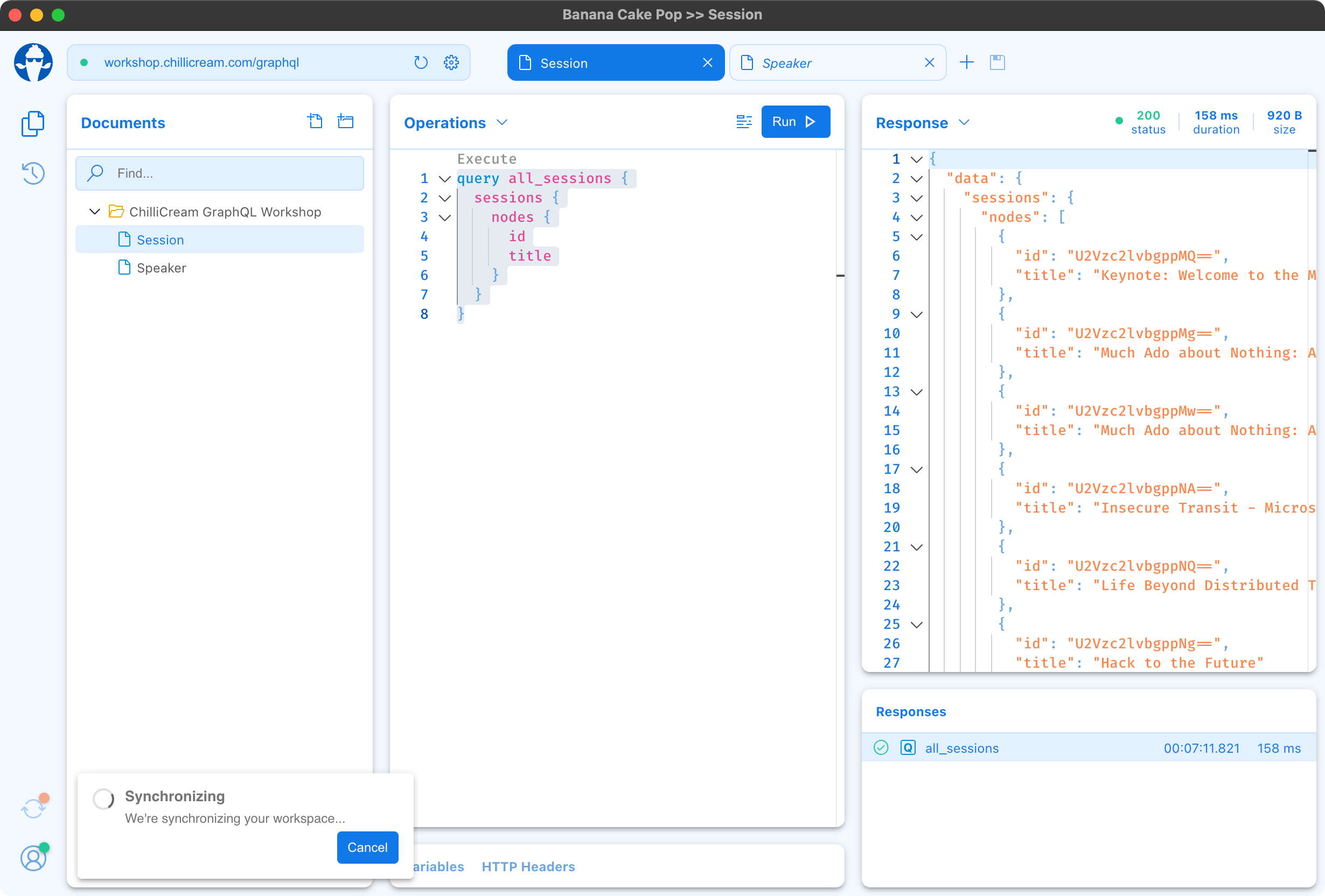Cancel the workspace synchronization
1325x896 pixels.
[367, 847]
